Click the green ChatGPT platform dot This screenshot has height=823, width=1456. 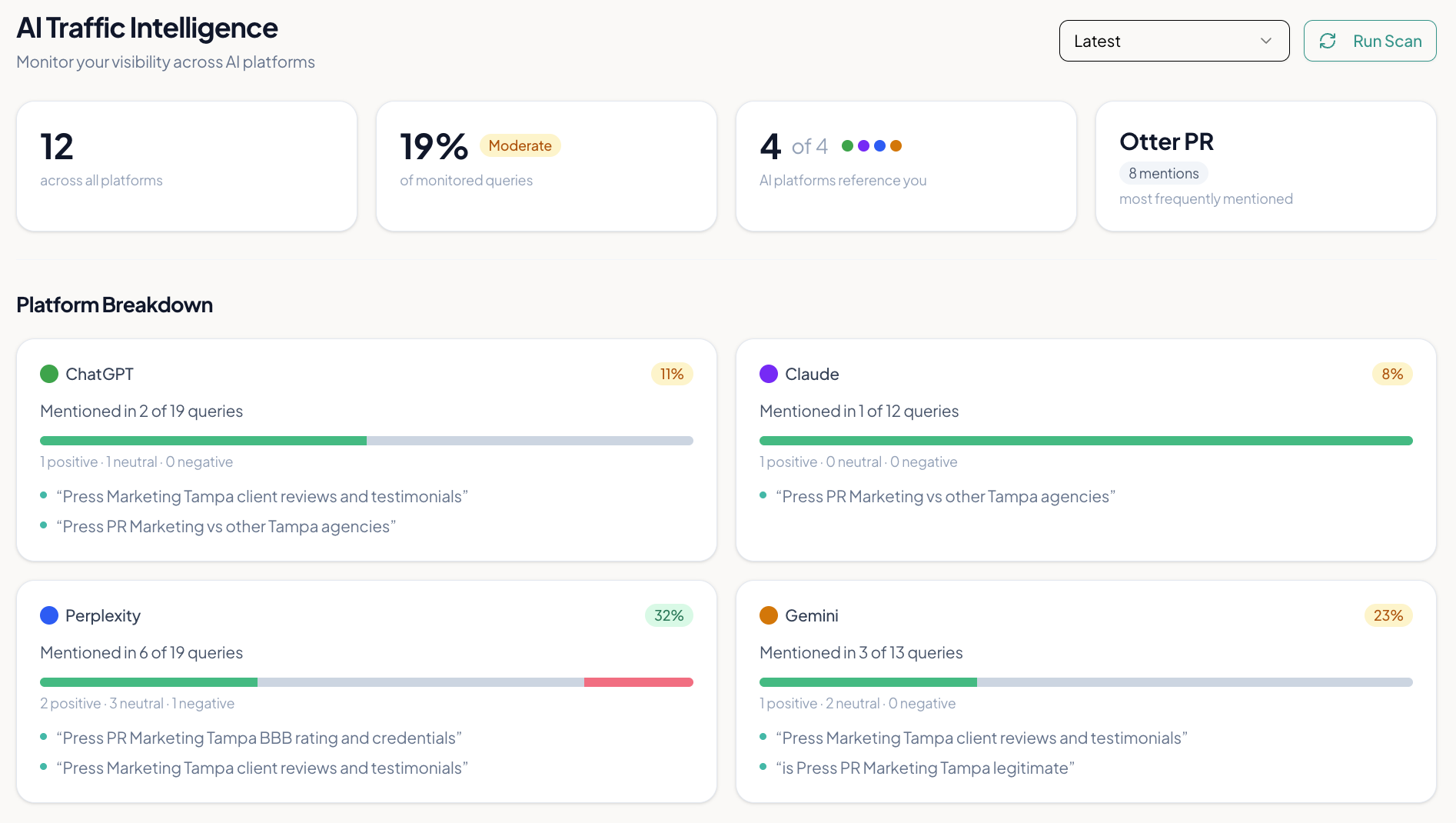pos(49,374)
